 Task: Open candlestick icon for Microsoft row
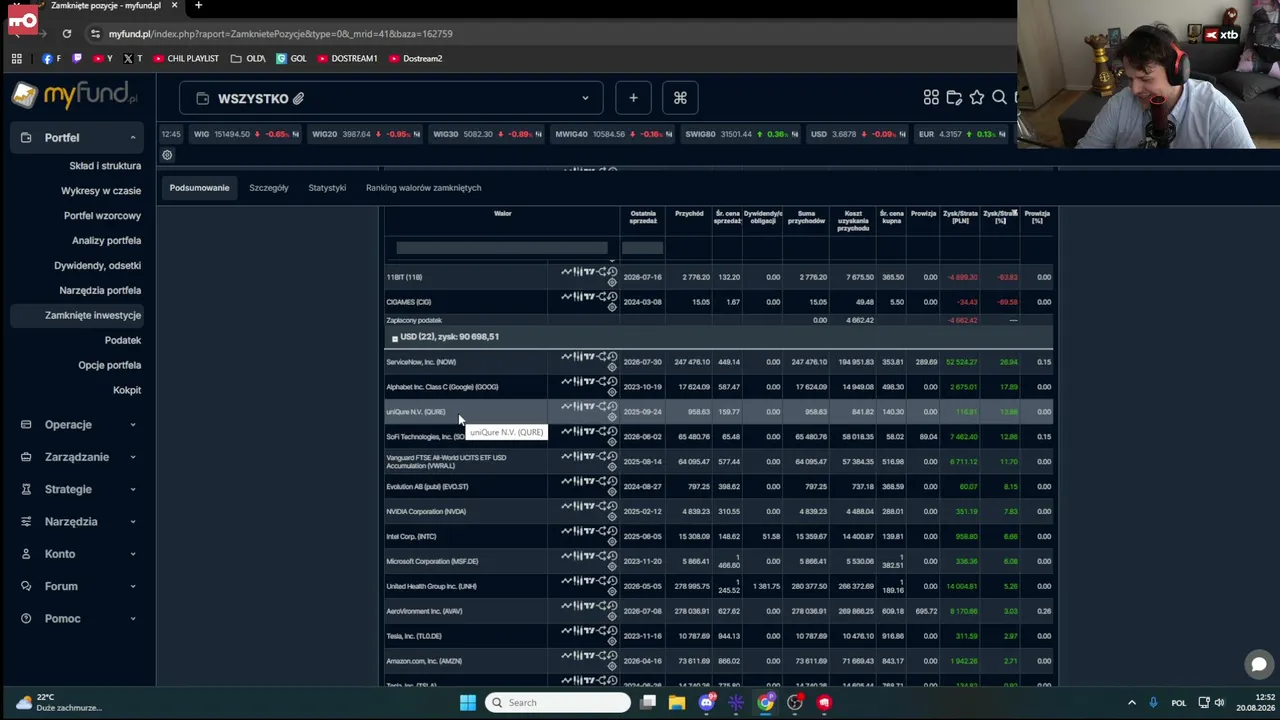tap(578, 556)
